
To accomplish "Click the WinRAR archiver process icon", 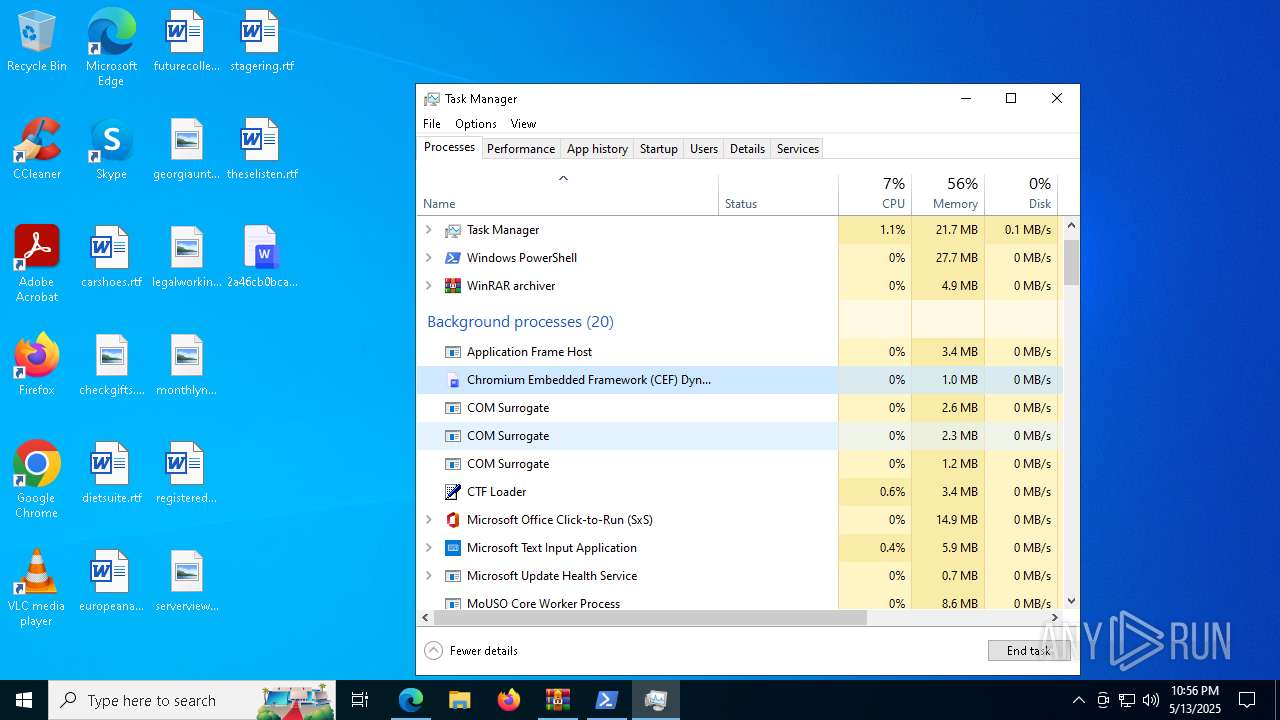I will pos(453,286).
